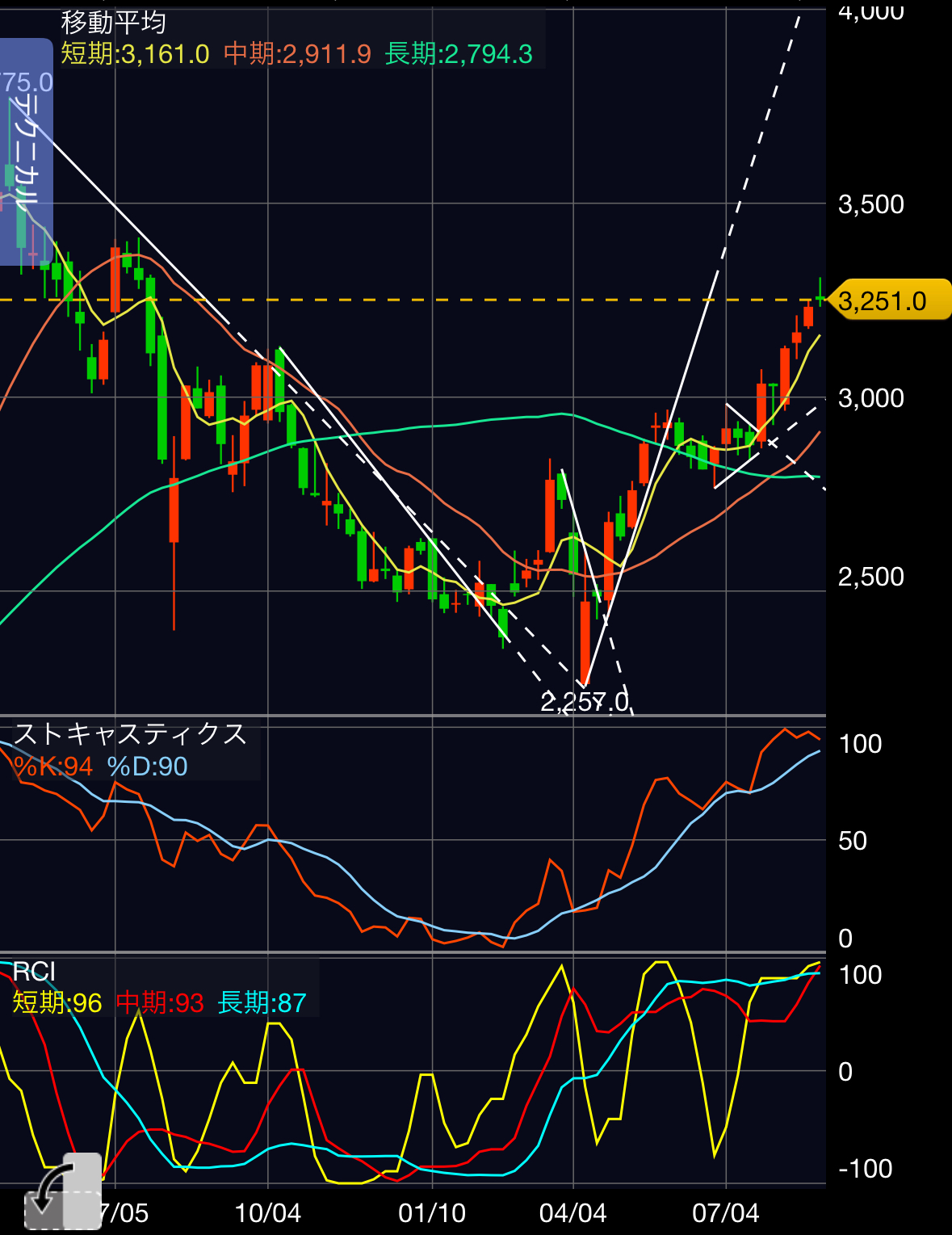This screenshot has width=952, height=1235.
Task: Tap the 3,500 price axis label
Action: [x=871, y=204]
